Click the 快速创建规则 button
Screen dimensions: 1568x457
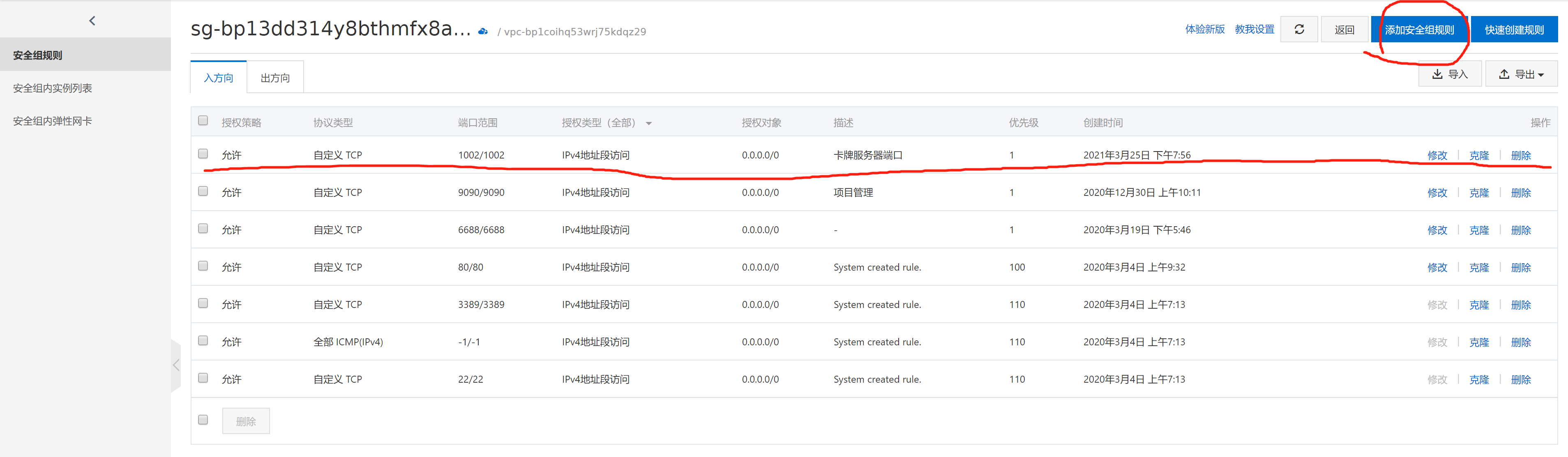[x=1514, y=30]
